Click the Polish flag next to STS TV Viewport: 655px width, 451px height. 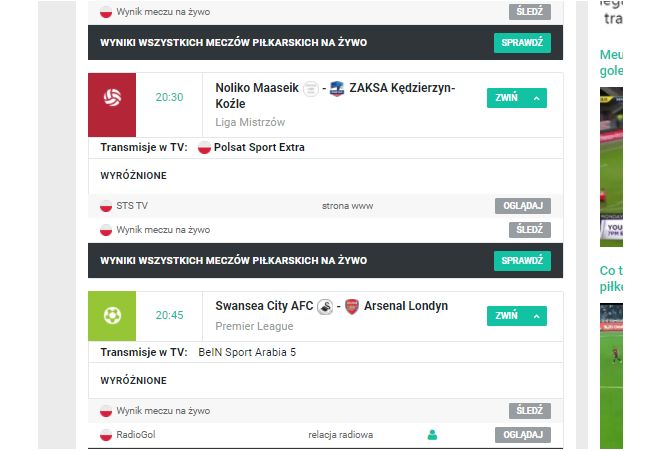pyautogui.click(x=106, y=206)
